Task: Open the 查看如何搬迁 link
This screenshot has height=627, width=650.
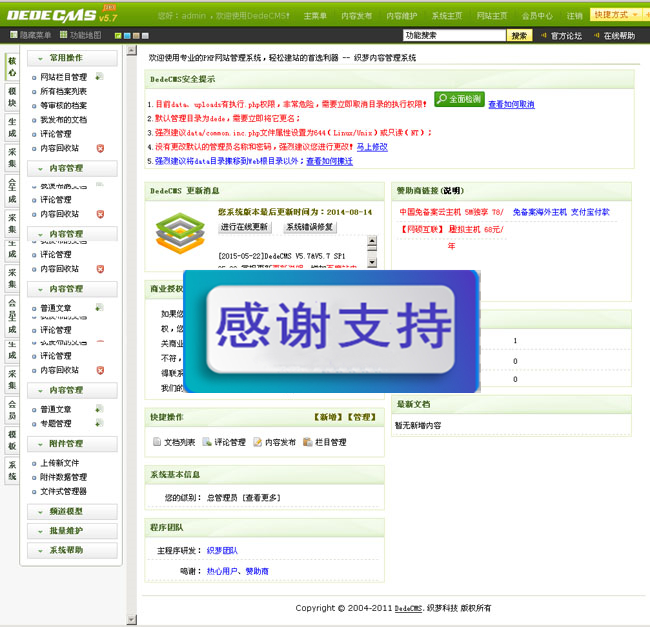Action: 330,161
